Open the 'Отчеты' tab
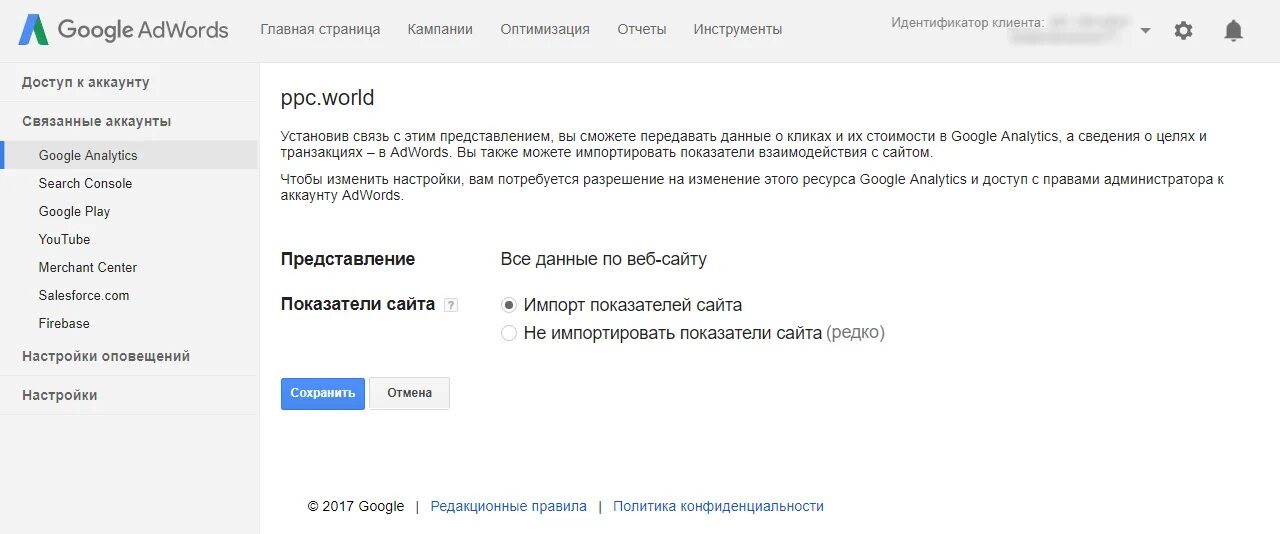 tap(642, 30)
